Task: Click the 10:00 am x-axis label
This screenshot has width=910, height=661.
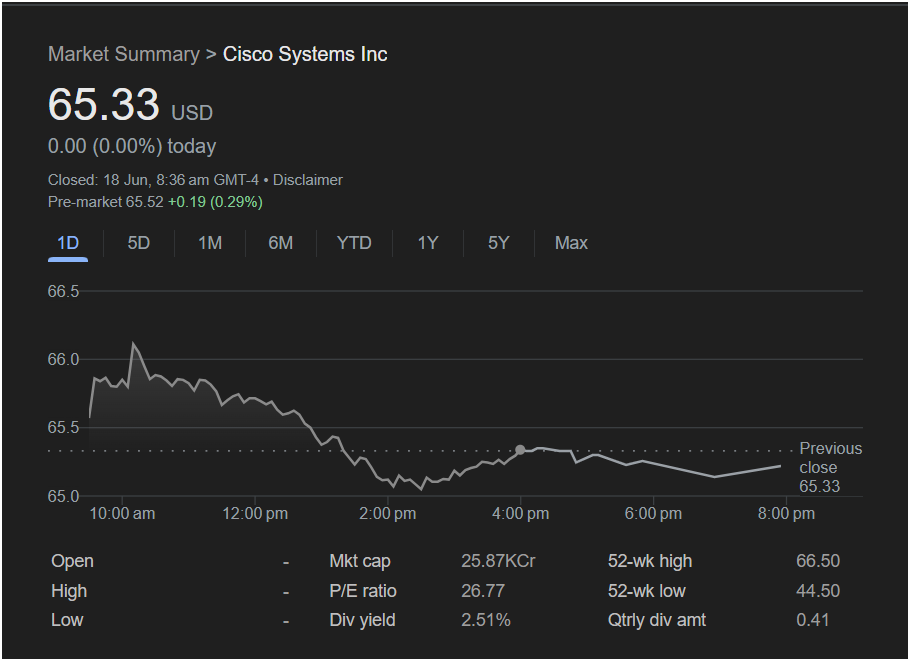Action: tap(122, 514)
